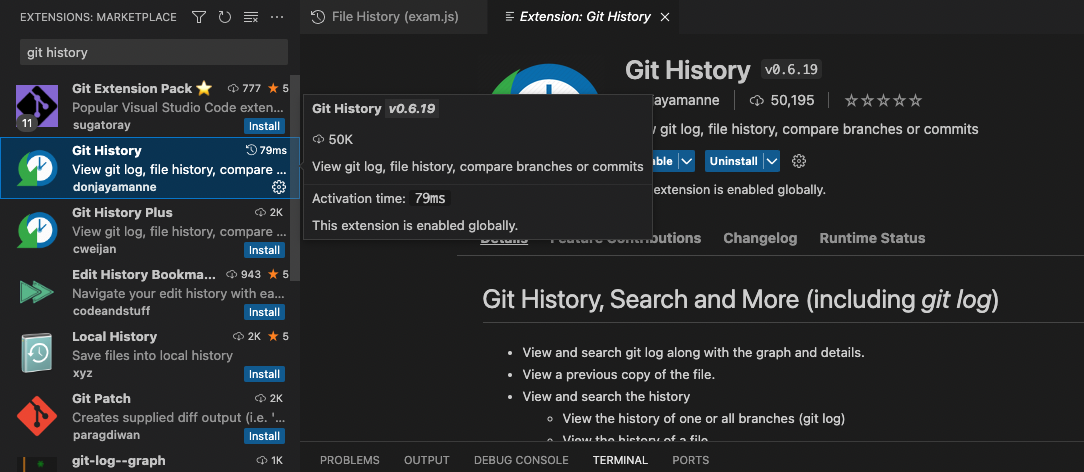Click the 777 download count on Git Extension Pack
This screenshot has width=1084, height=472.
point(244,88)
